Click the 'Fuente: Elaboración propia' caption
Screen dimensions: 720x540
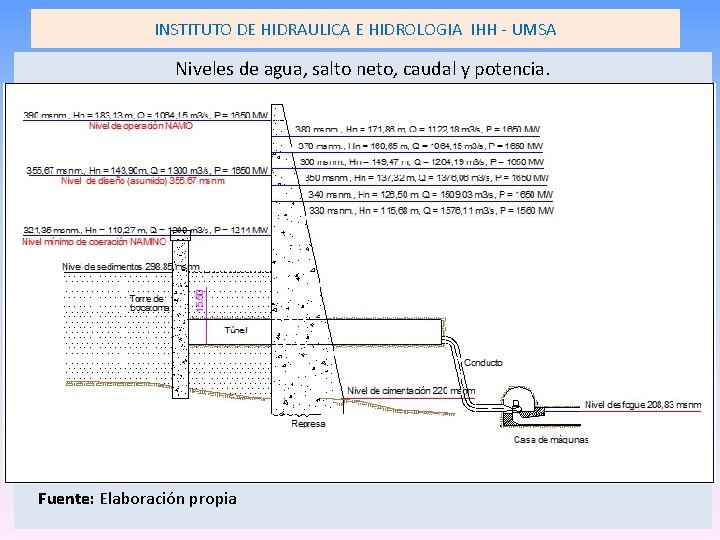click(137, 499)
